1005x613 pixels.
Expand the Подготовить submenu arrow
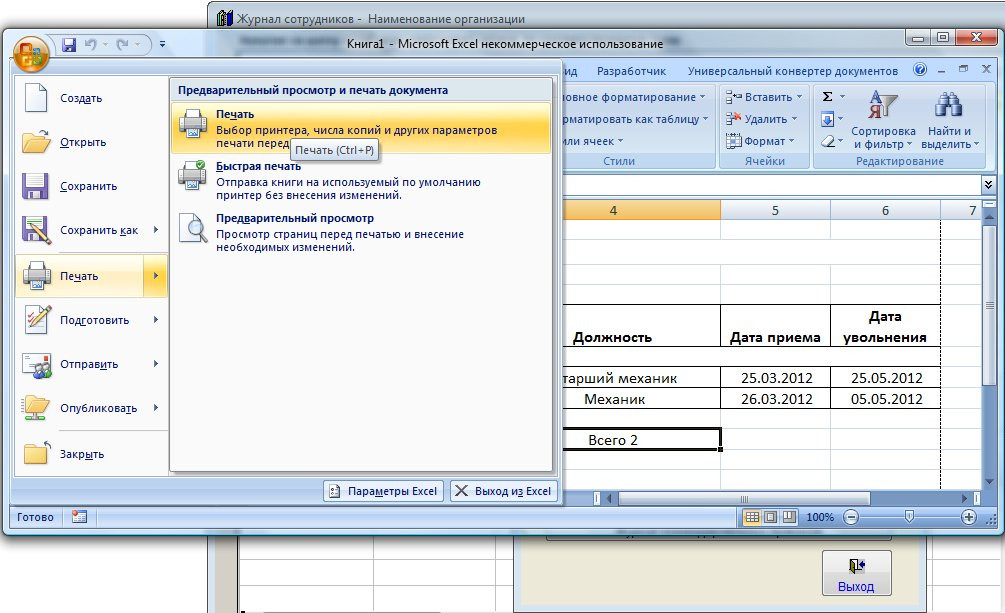pos(156,319)
